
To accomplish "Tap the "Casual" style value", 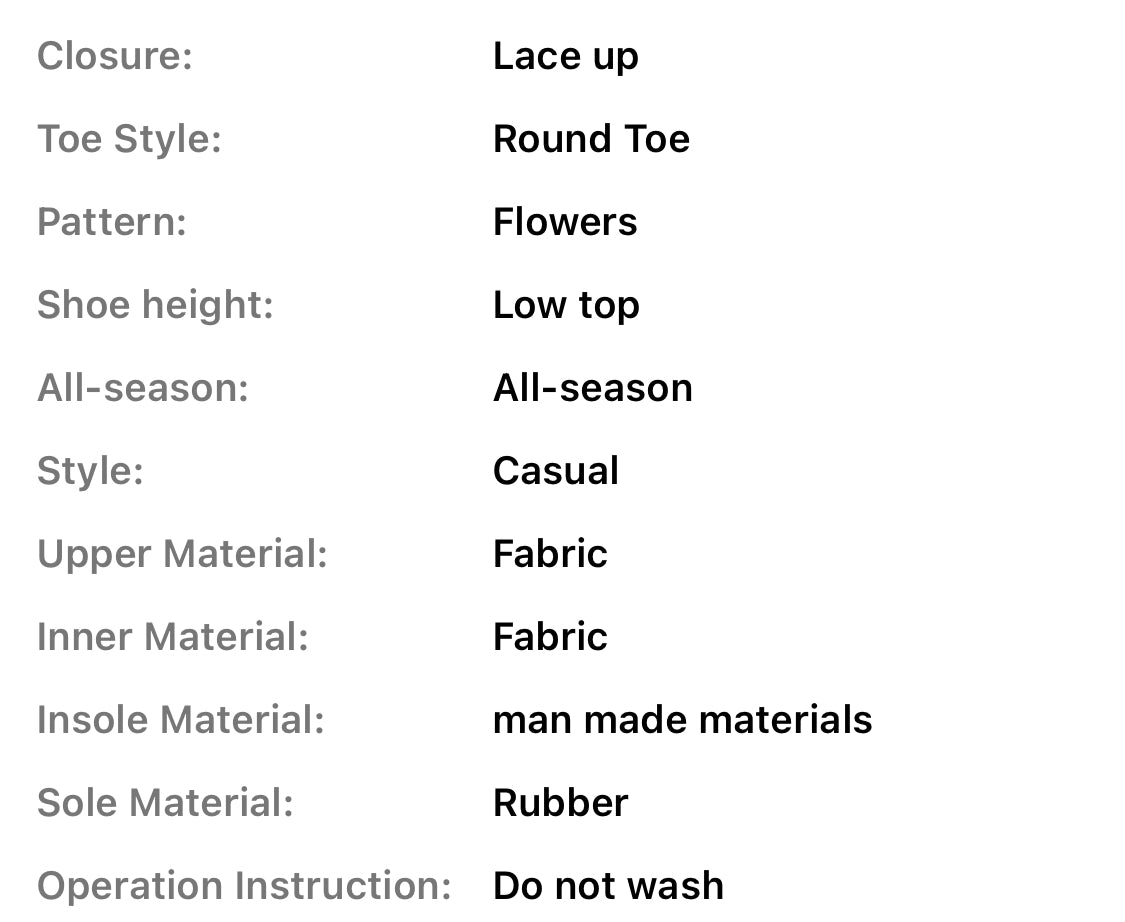I will point(556,471).
